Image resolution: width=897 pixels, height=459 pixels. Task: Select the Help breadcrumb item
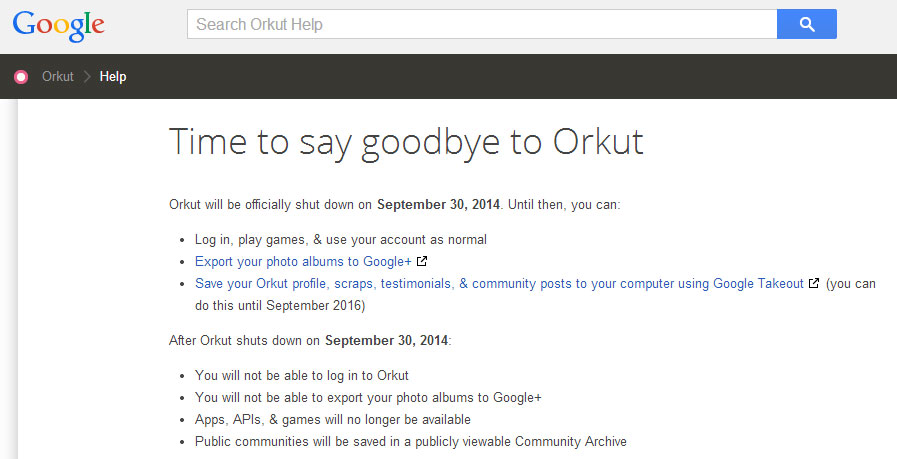[113, 77]
